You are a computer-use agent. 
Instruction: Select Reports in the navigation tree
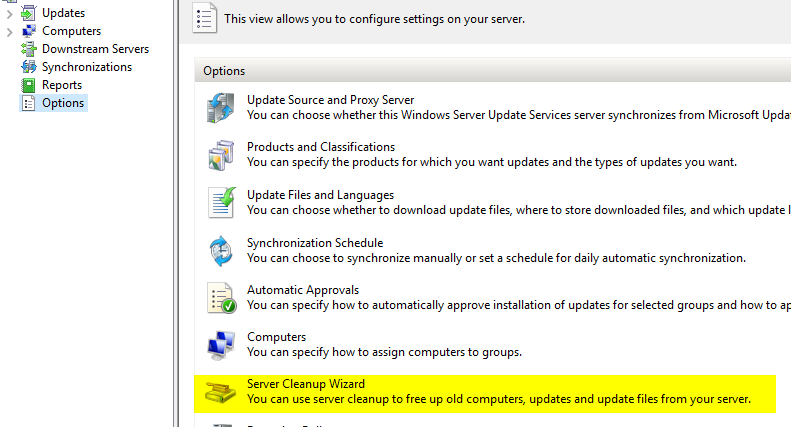point(62,85)
